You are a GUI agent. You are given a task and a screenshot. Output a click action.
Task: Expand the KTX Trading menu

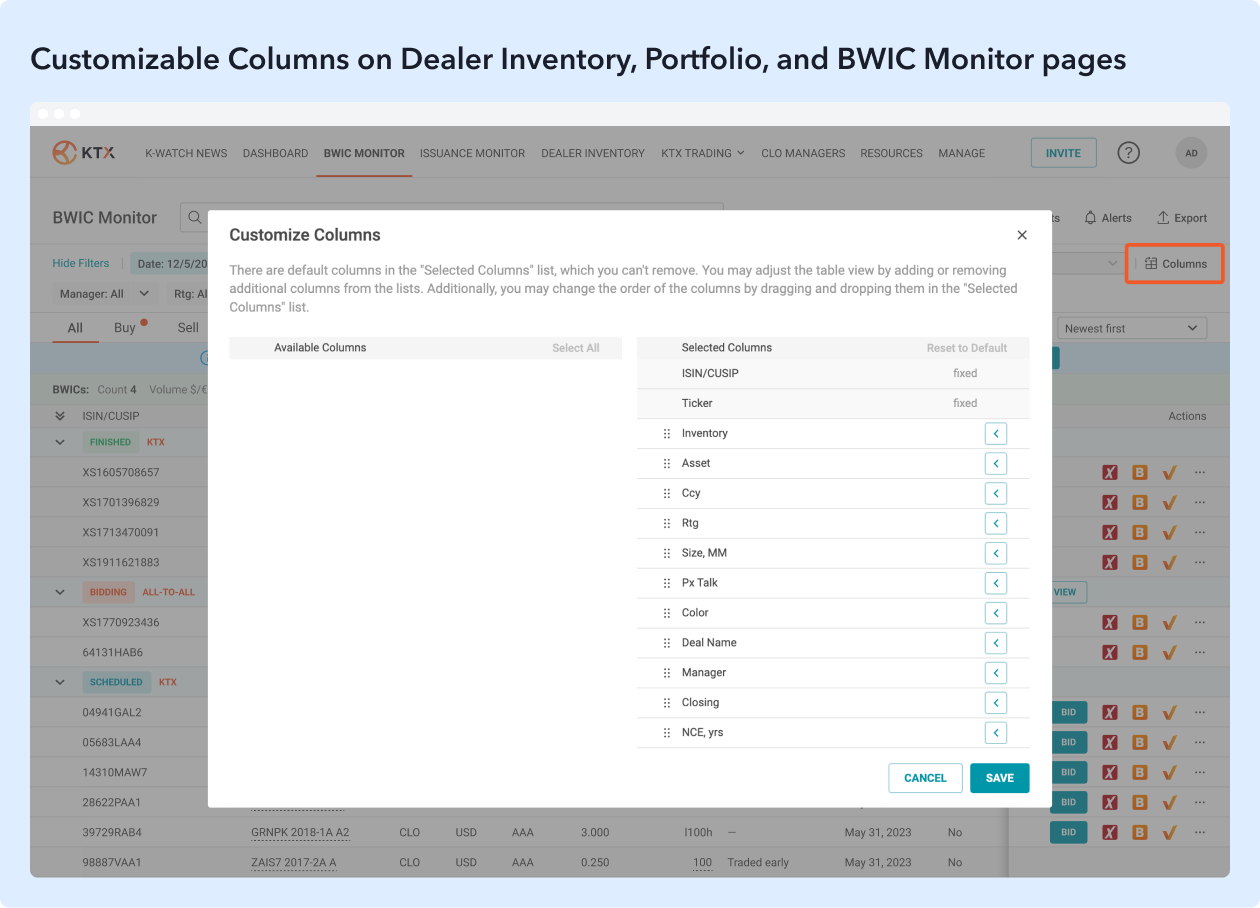coord(702,153)
